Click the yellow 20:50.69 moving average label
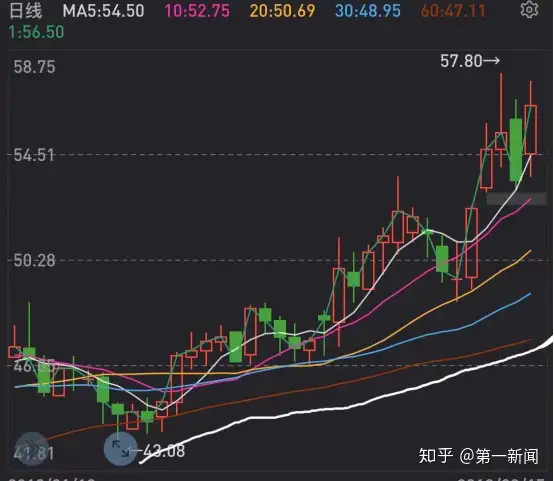554x481 pixels. (282, 11)
